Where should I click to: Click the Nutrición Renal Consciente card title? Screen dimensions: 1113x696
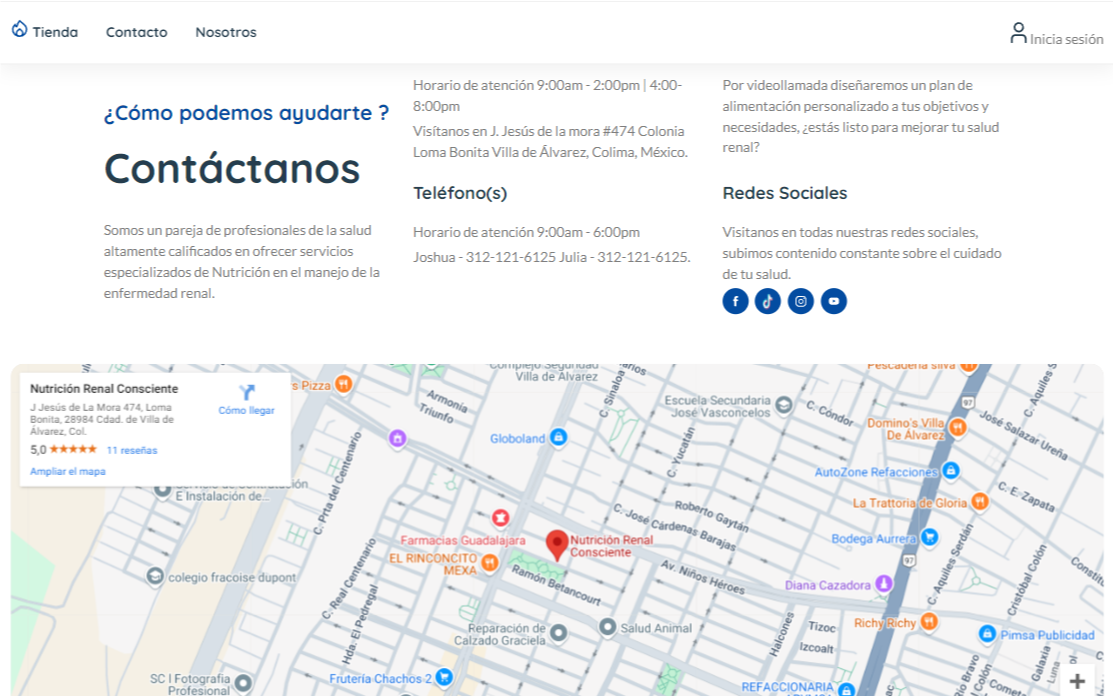coord(104,389)
